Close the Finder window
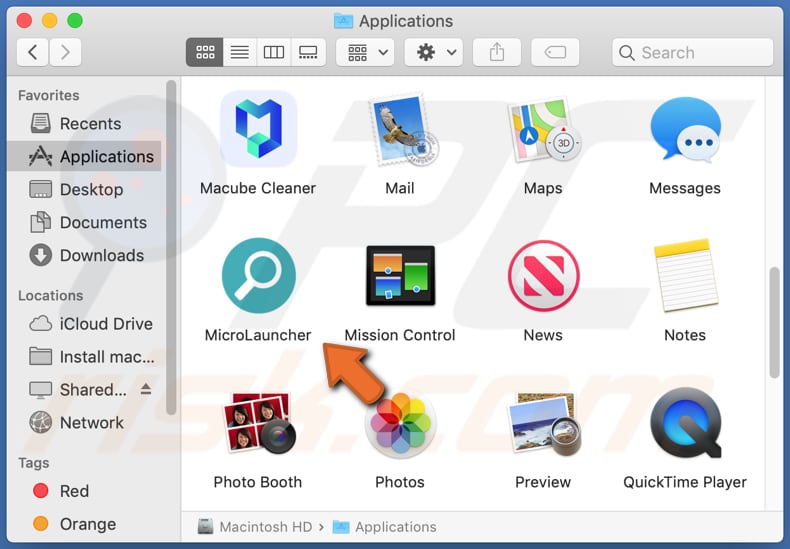The image size is (790, 549). 24,21
